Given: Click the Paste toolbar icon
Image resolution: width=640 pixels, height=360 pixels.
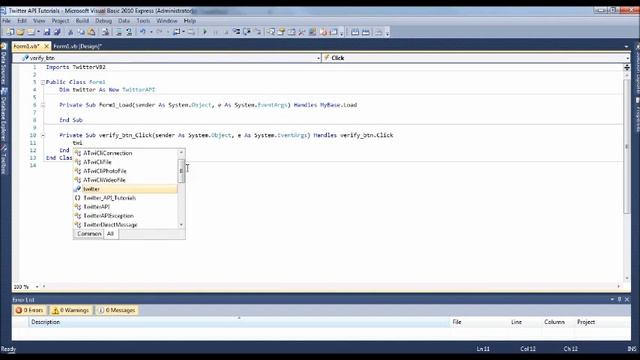Looking at the screenshot, I should click(x=91, y=32).
